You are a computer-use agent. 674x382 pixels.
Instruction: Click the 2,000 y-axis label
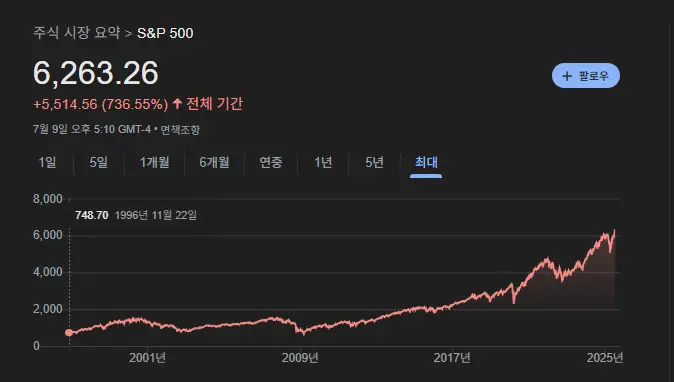click(48, 309)
